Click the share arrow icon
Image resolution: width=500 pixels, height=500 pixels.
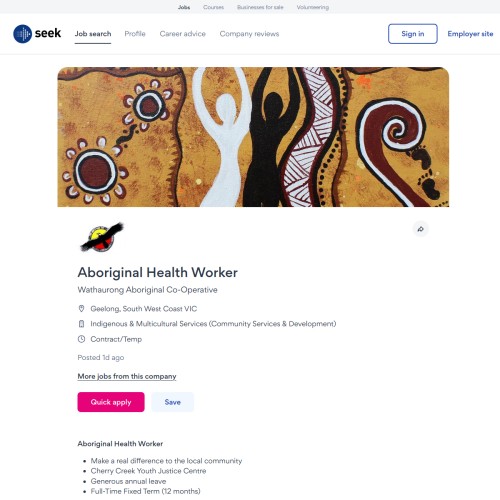(x=421, y=229)
